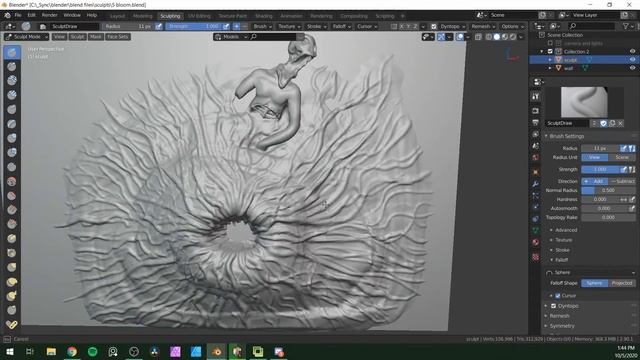Image resolution: width=640 pixels, height=360 pixels.
Task: Select material preview shading mode
Action: pyautogui.click(x=505, y=37)
